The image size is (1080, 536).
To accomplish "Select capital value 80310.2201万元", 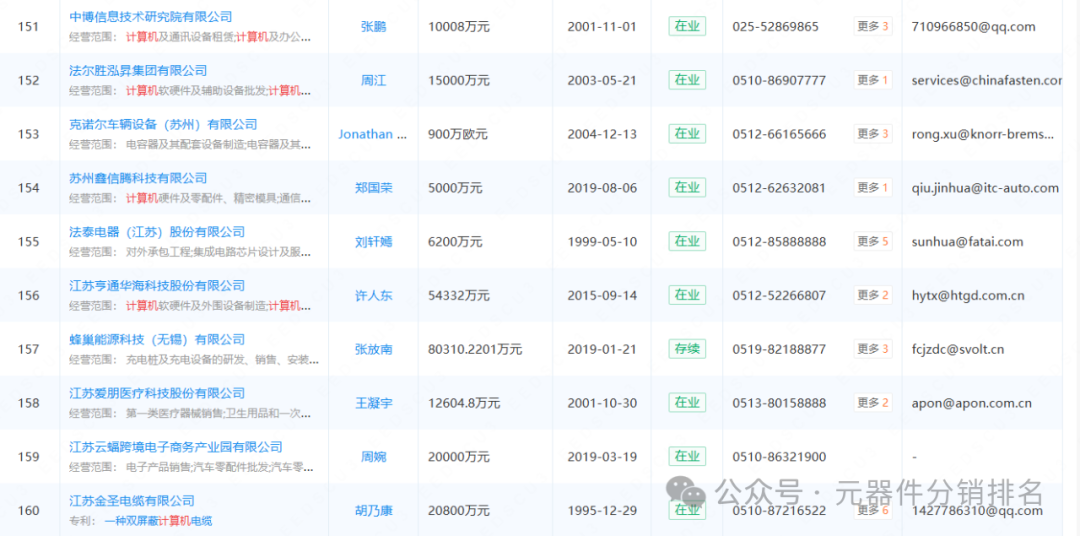I will (x=475, y=349).
